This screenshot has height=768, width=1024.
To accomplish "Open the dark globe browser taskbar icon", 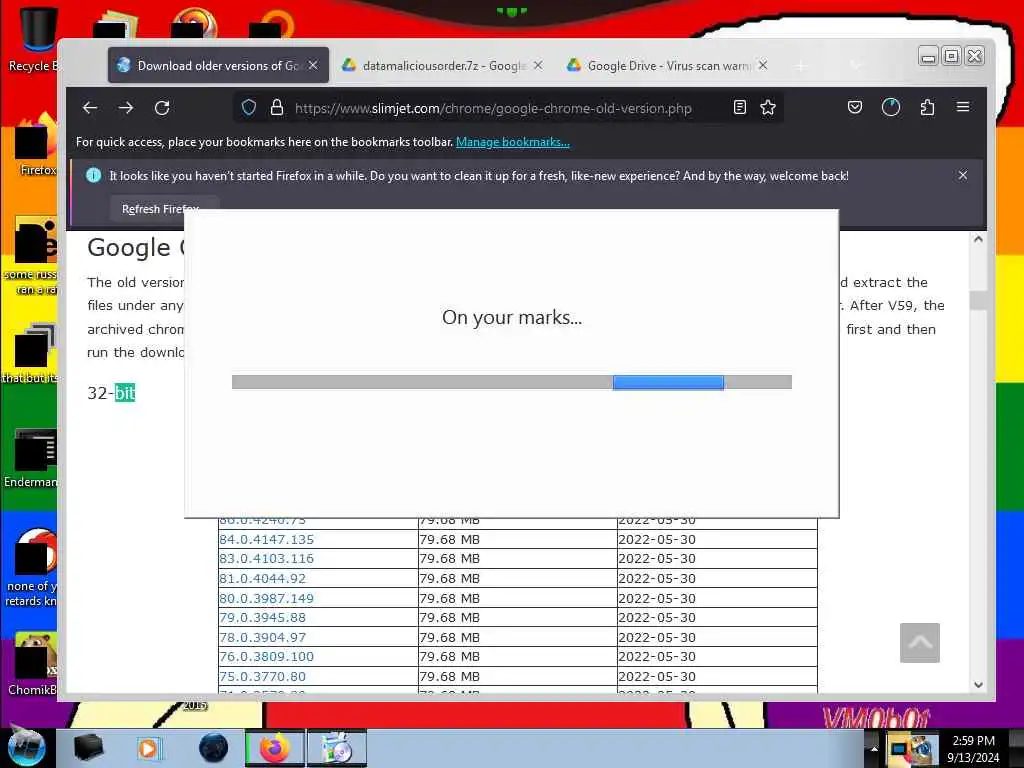I will 214,748.
